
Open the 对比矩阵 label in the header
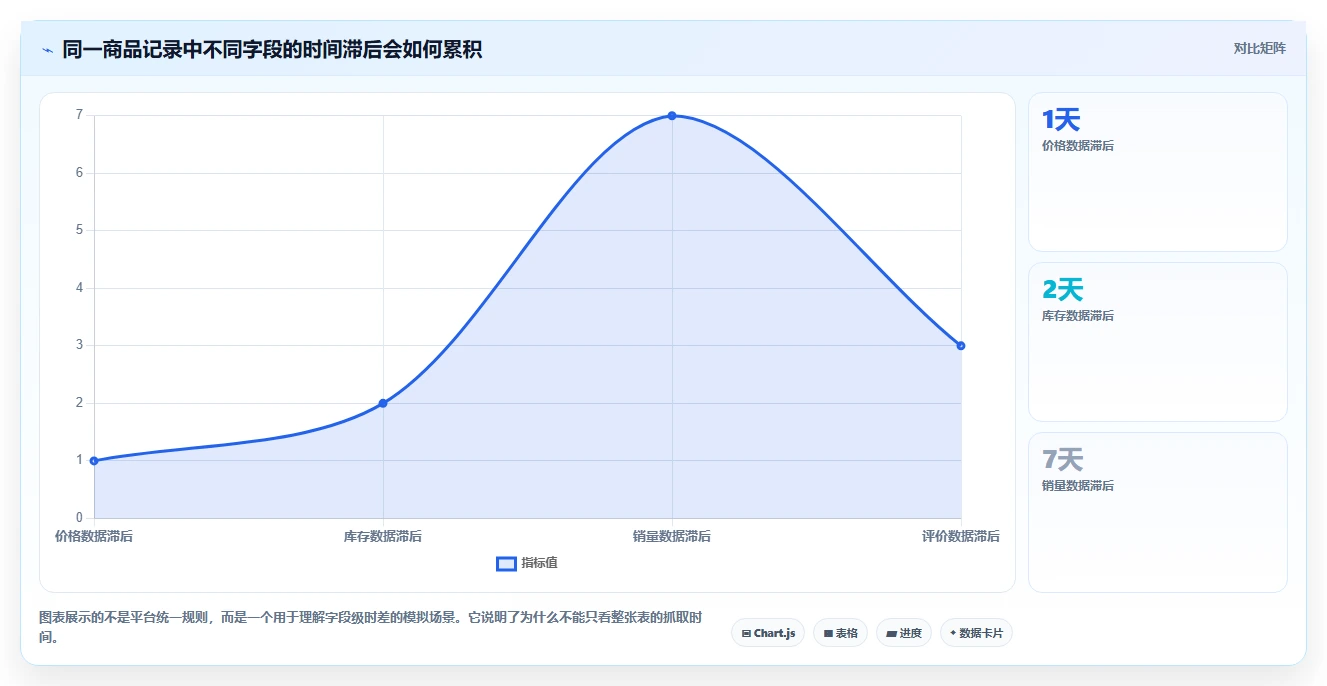tap(1260, 48)
